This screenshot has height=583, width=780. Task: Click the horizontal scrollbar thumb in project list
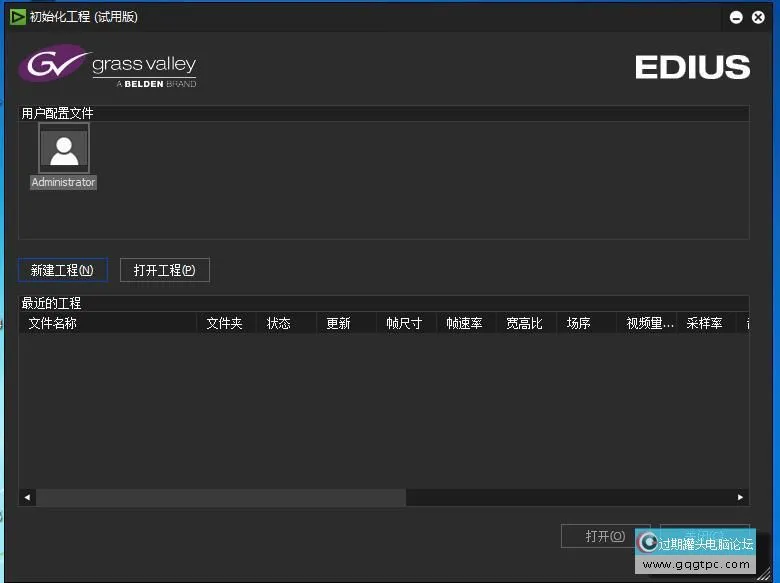point(221,497)
